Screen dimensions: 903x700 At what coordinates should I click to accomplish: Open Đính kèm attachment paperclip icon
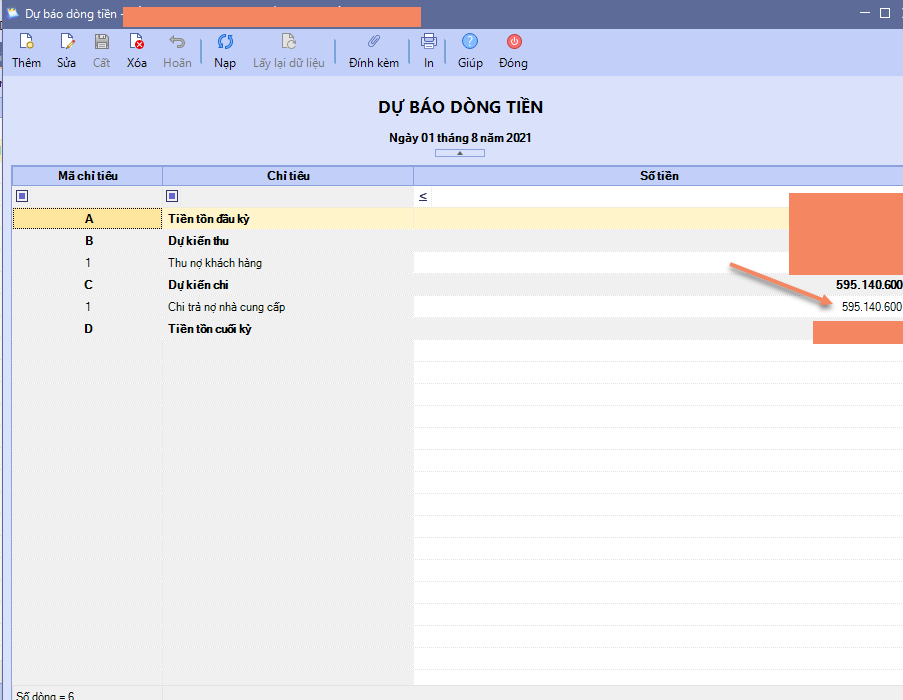pyautogui.click(x=374, y=42)
